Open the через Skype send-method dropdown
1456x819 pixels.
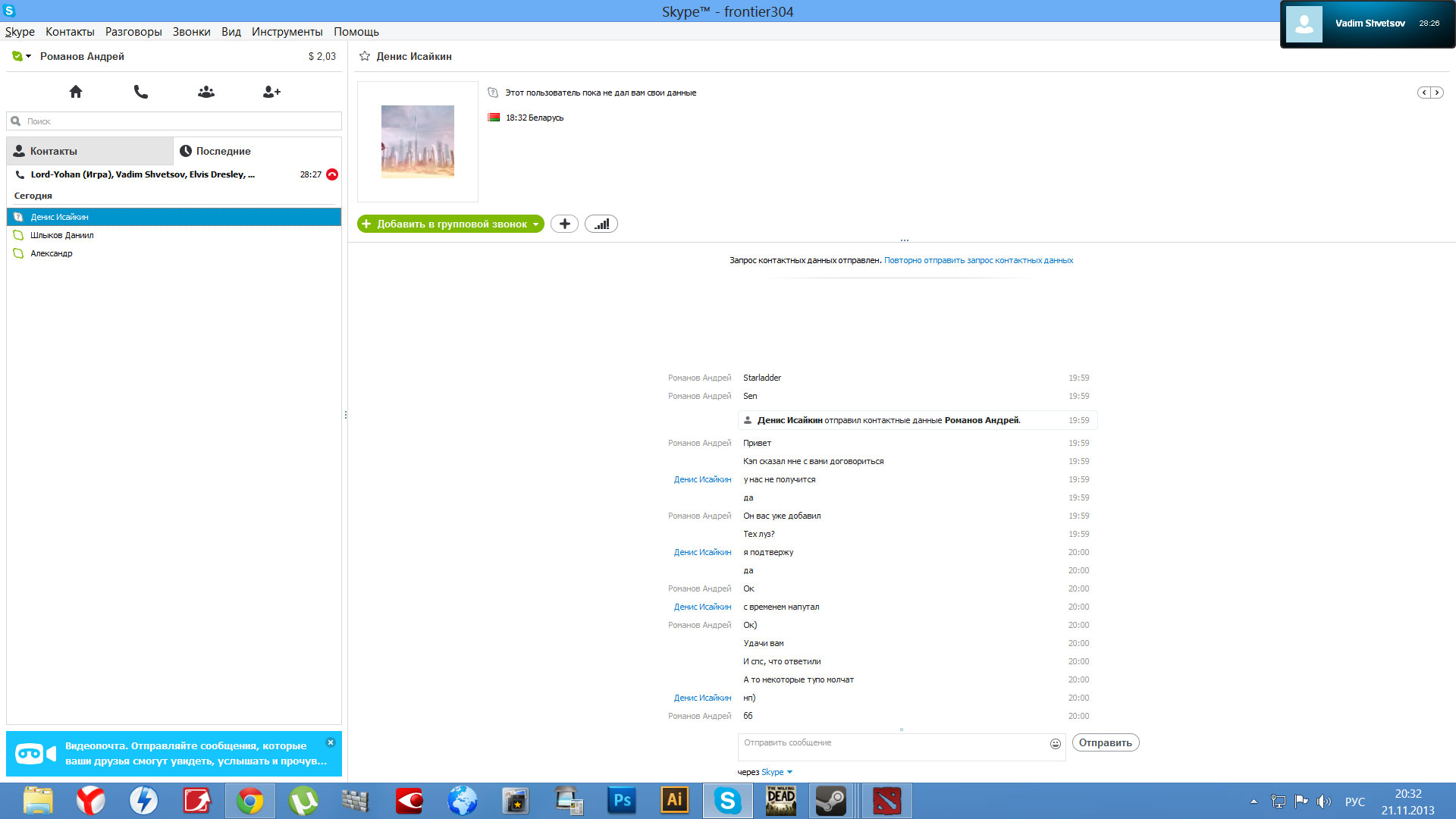tap(789, 772)
